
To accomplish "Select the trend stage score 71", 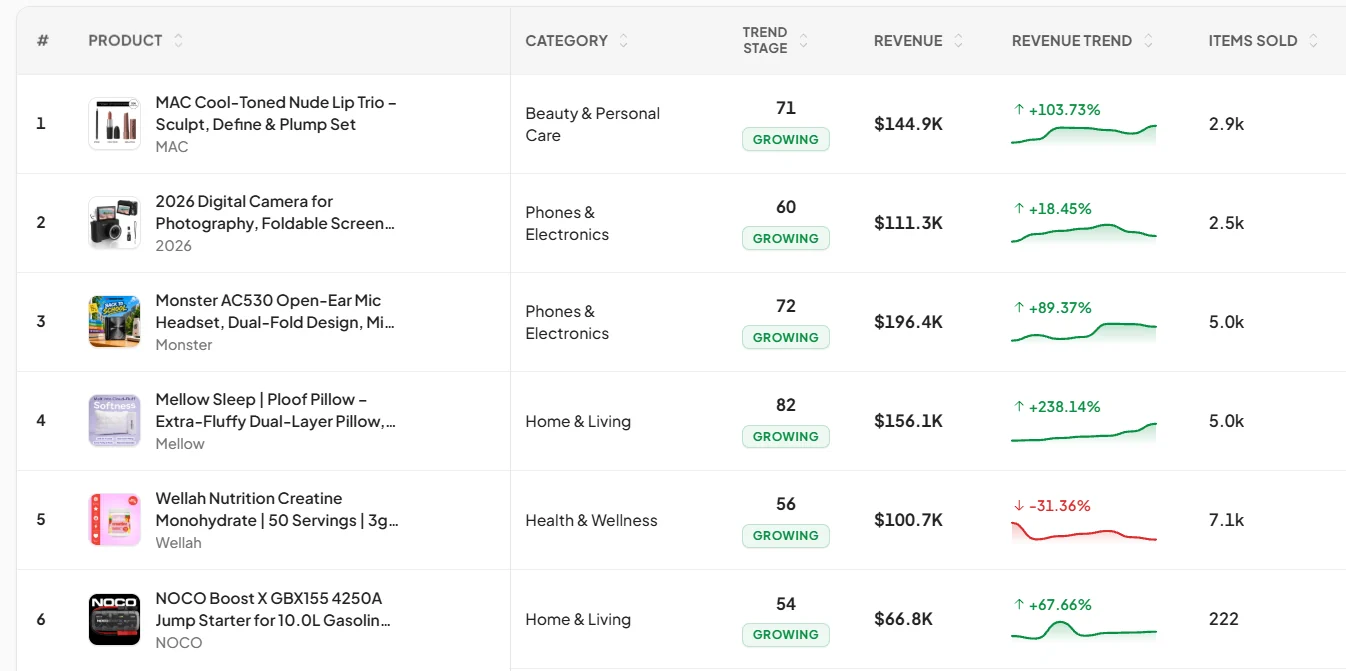I will click(786, 108).
